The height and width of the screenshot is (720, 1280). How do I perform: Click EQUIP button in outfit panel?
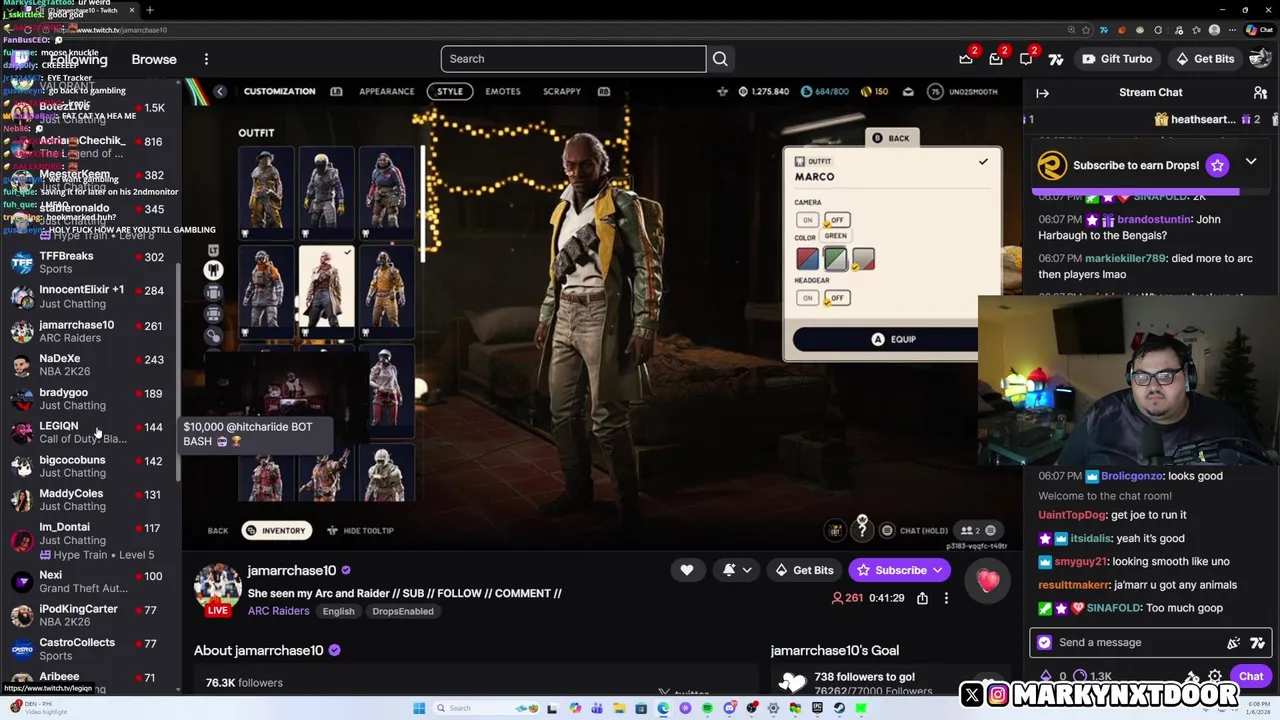(x=885, y=340)
